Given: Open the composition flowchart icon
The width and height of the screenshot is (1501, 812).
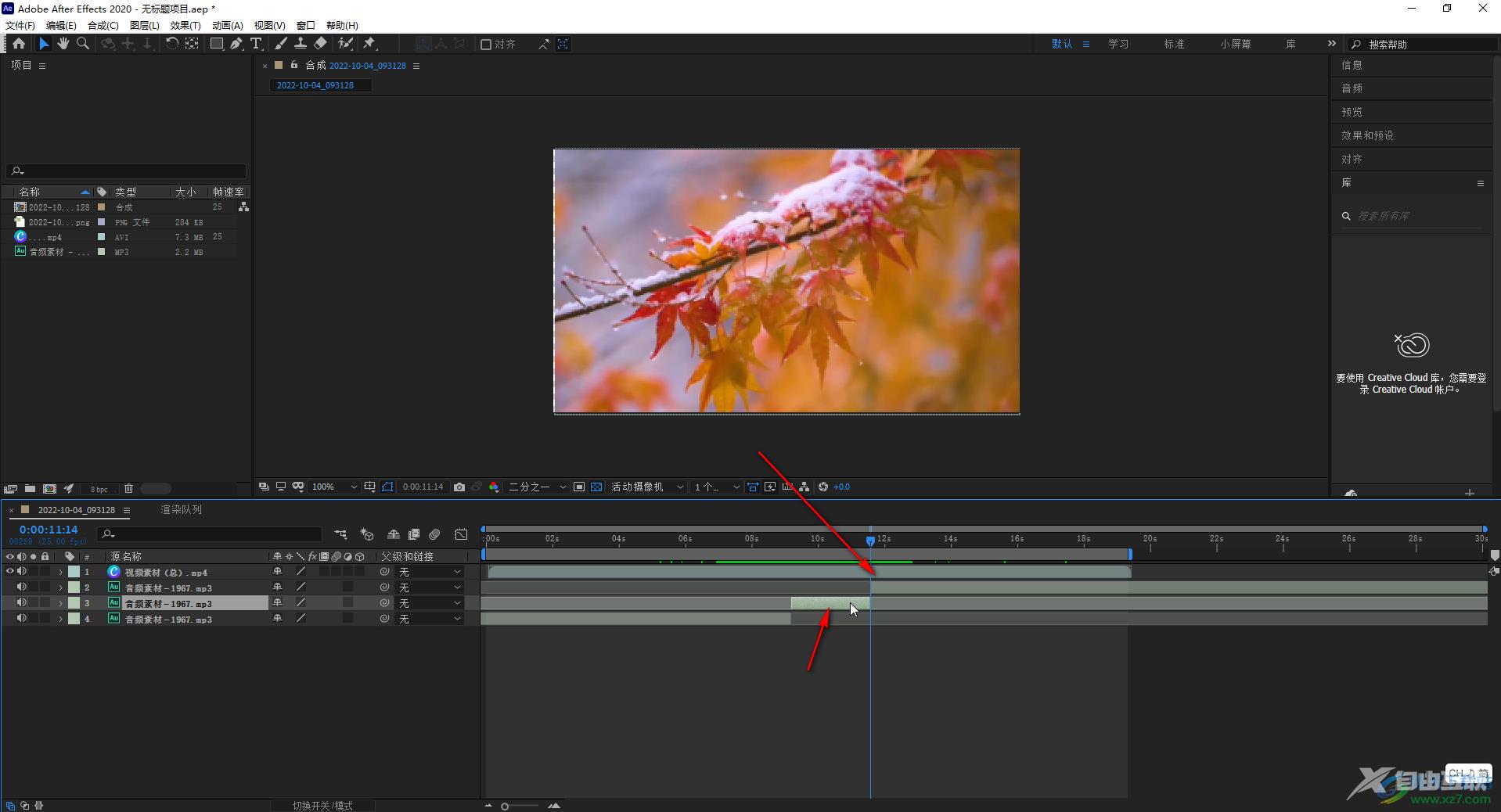Looking at the screenshot, I should click(804, 487).
